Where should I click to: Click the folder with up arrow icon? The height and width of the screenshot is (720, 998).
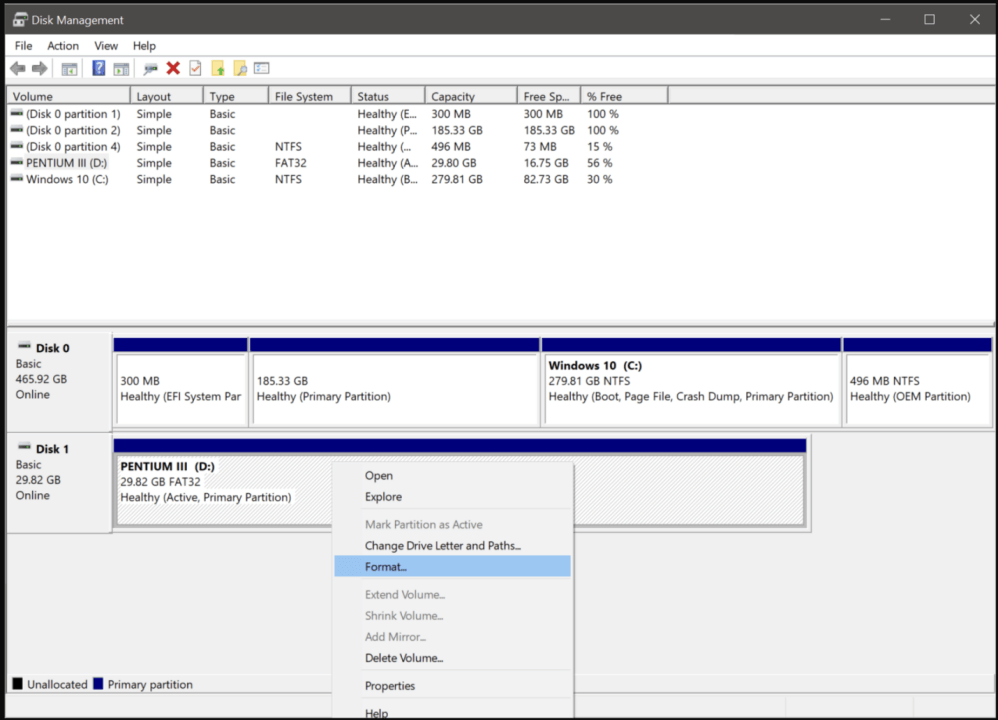coord(220,68)
